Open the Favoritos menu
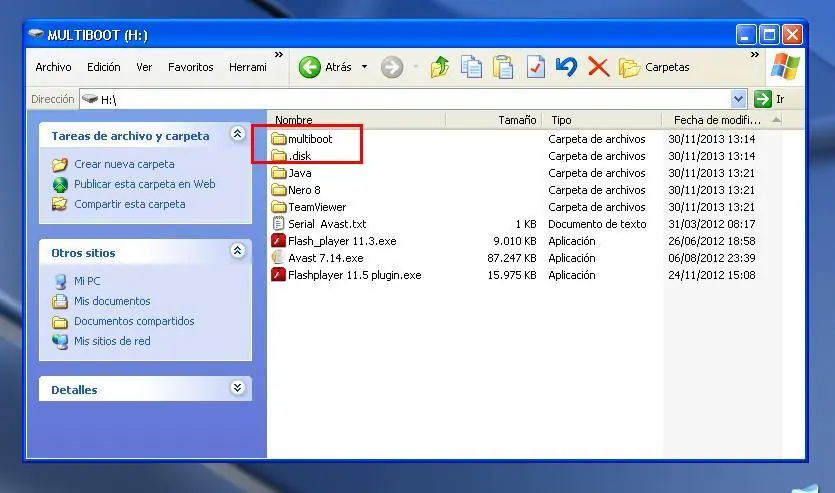Viewport: 835px width, 493px height. pyautogui.click(x=190, y=67)
